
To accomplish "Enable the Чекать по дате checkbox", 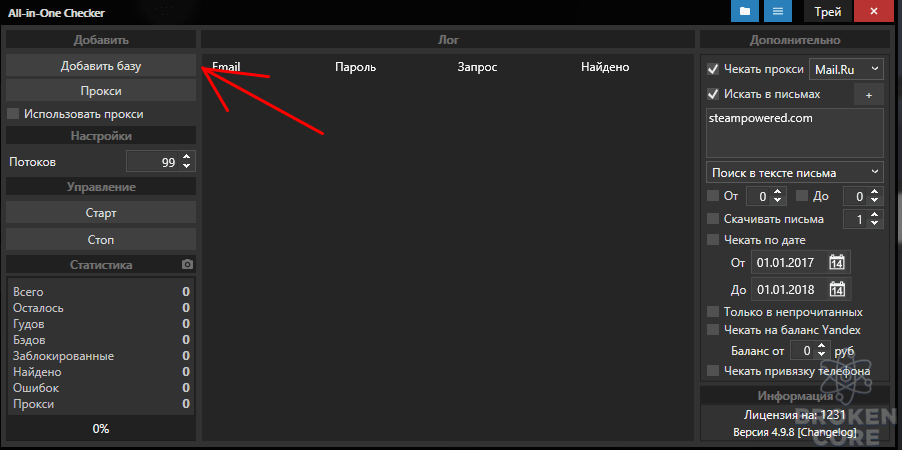I will [713, 239].
